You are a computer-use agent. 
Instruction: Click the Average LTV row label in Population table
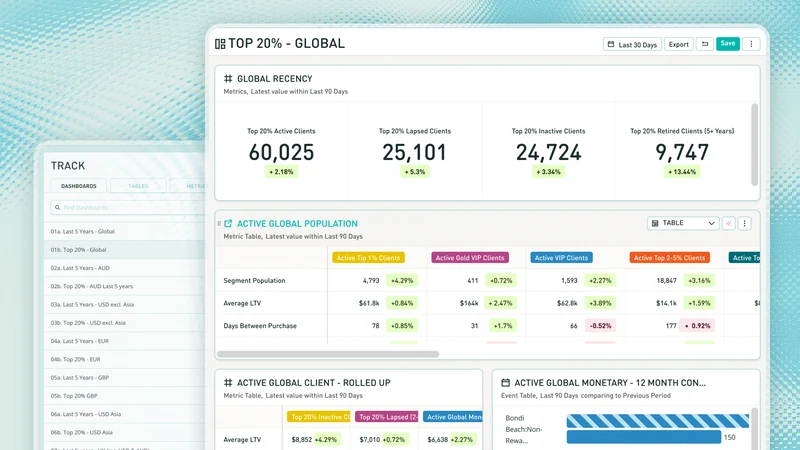(242, 303)
